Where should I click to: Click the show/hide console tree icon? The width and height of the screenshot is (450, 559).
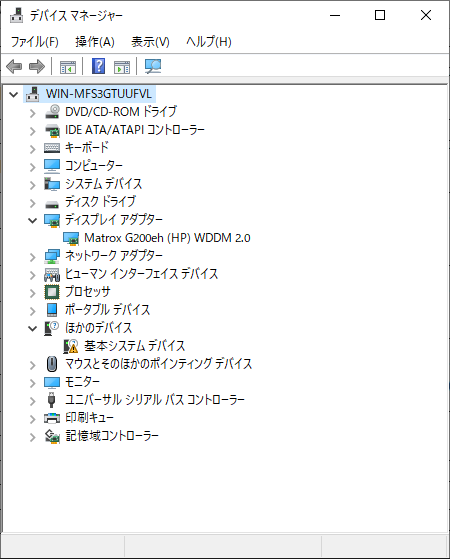coord(68,67)
